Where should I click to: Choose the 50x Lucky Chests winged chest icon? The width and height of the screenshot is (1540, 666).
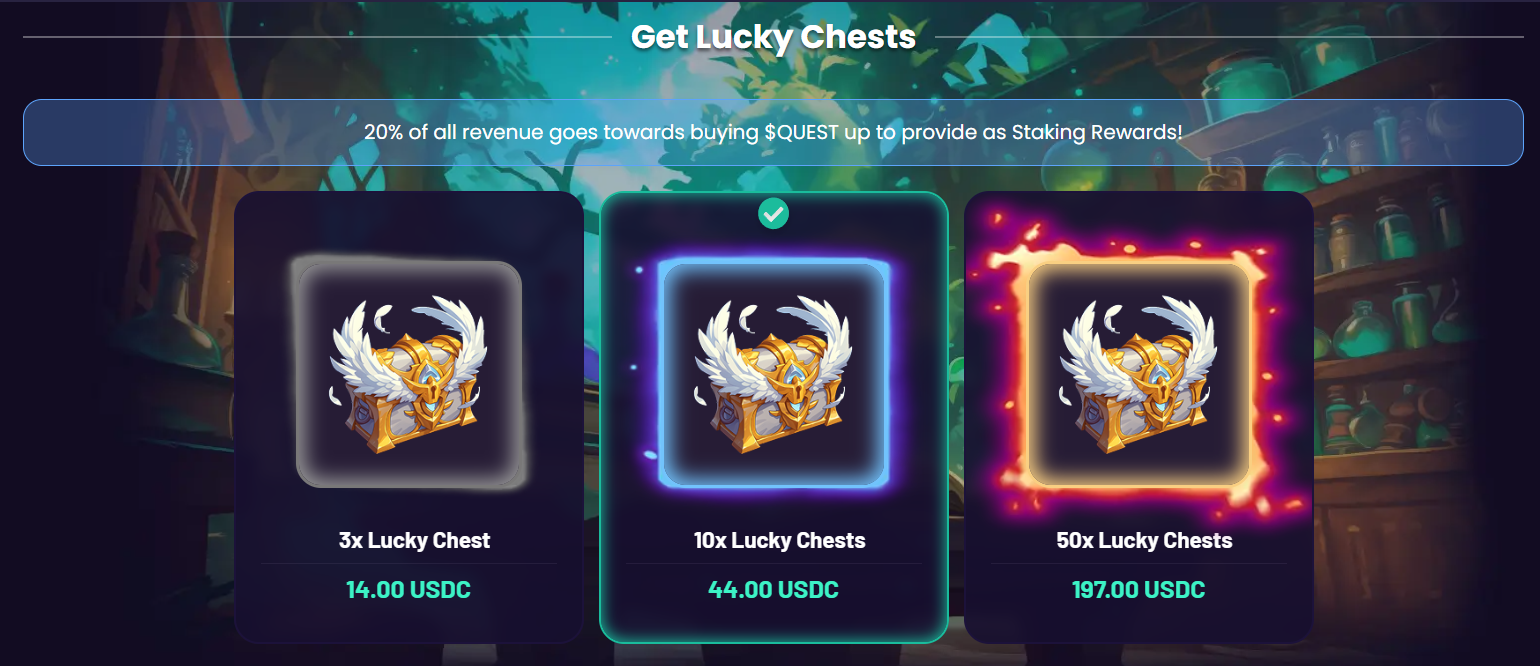click(x=1138, y=373)
